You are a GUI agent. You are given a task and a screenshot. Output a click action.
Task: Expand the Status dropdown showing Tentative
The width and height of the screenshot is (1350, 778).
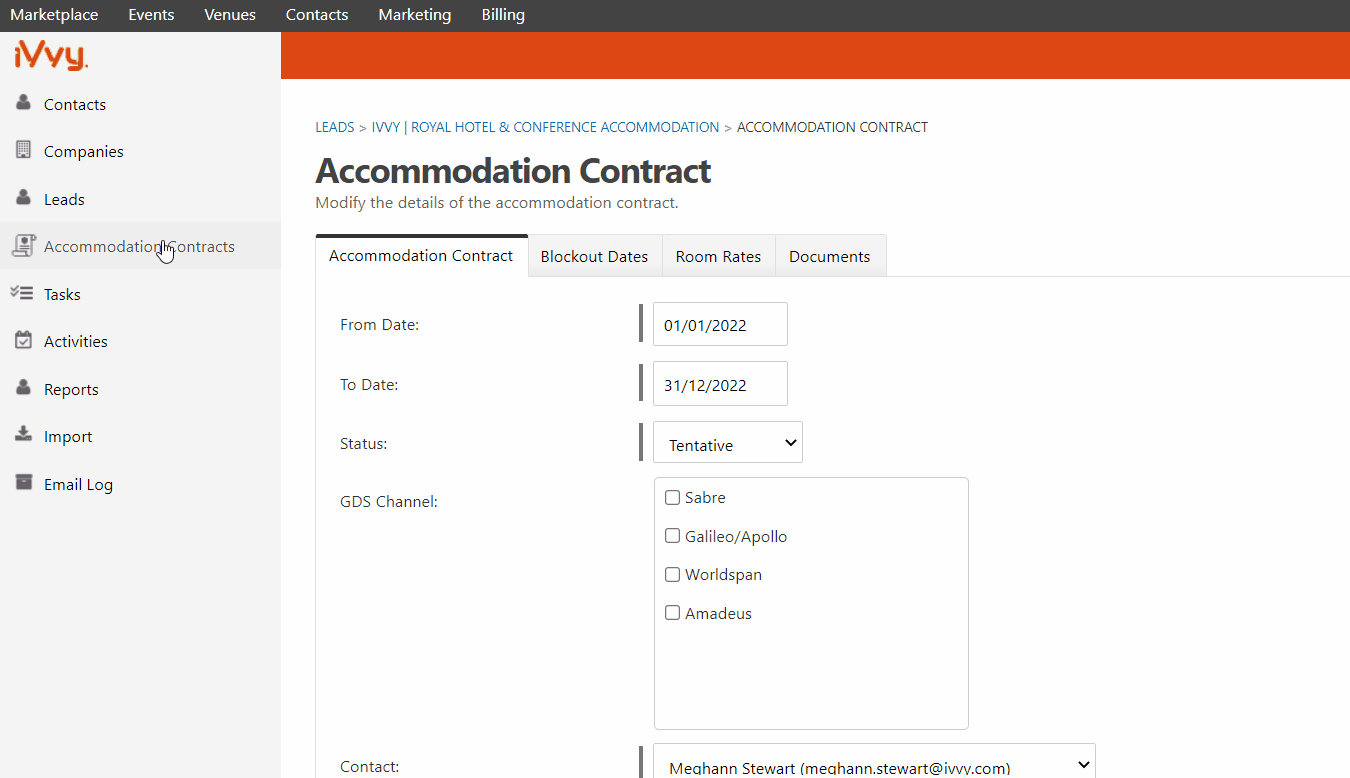pos(728,443)
